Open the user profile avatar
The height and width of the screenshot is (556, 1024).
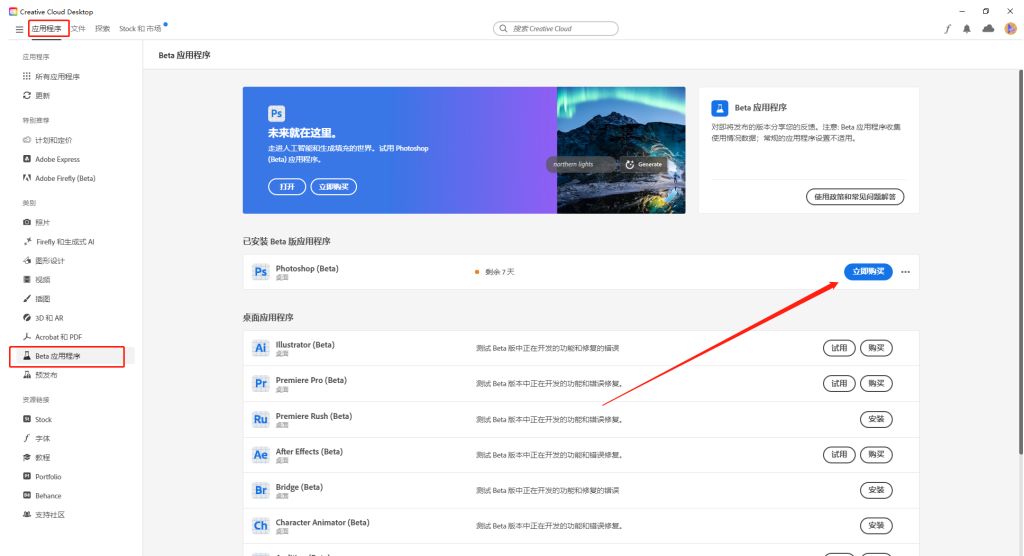(1010, 29)
